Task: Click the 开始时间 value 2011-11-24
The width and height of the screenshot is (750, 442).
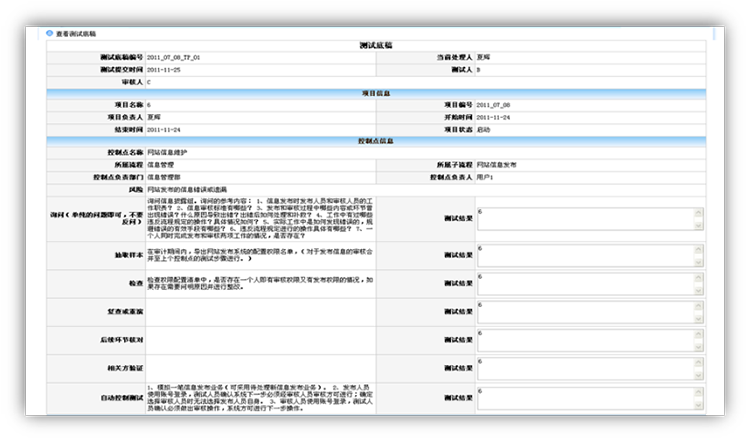Action: tap(493, 117)
